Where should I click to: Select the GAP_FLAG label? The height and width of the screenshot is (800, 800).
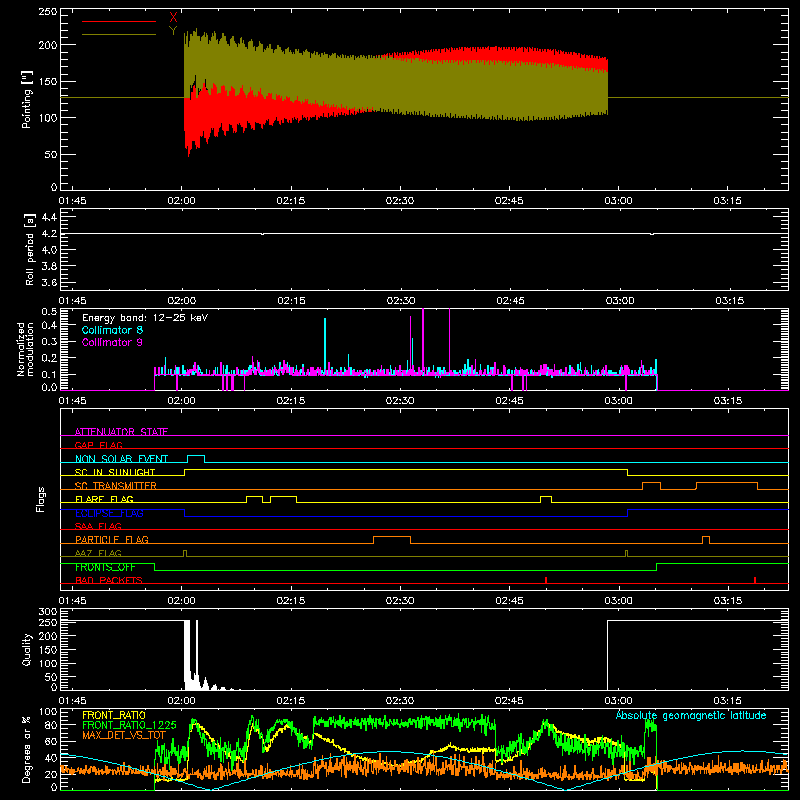pos(98,445)
